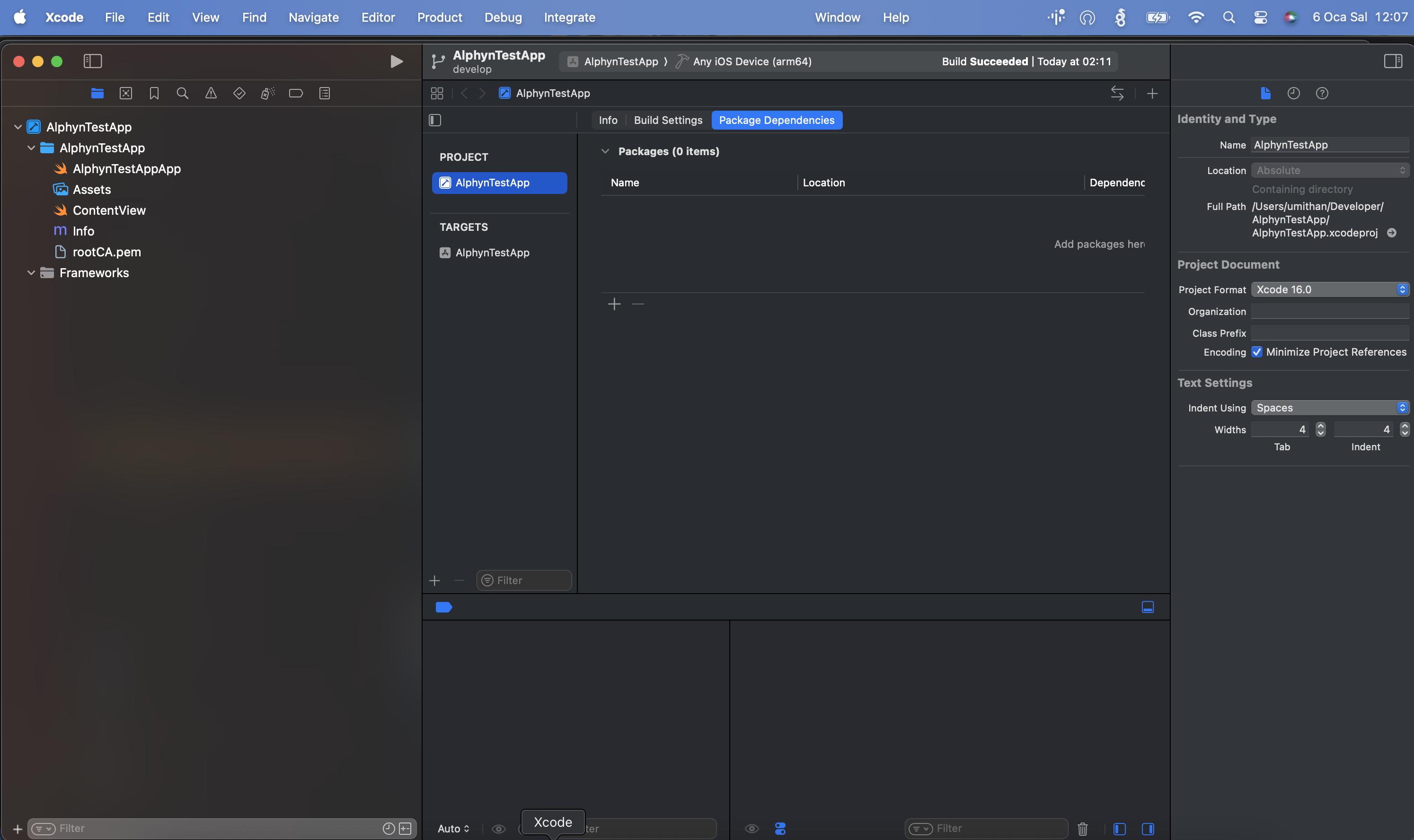Open the Source Control navigator
1414x840 pixels.
pos(126,93)
